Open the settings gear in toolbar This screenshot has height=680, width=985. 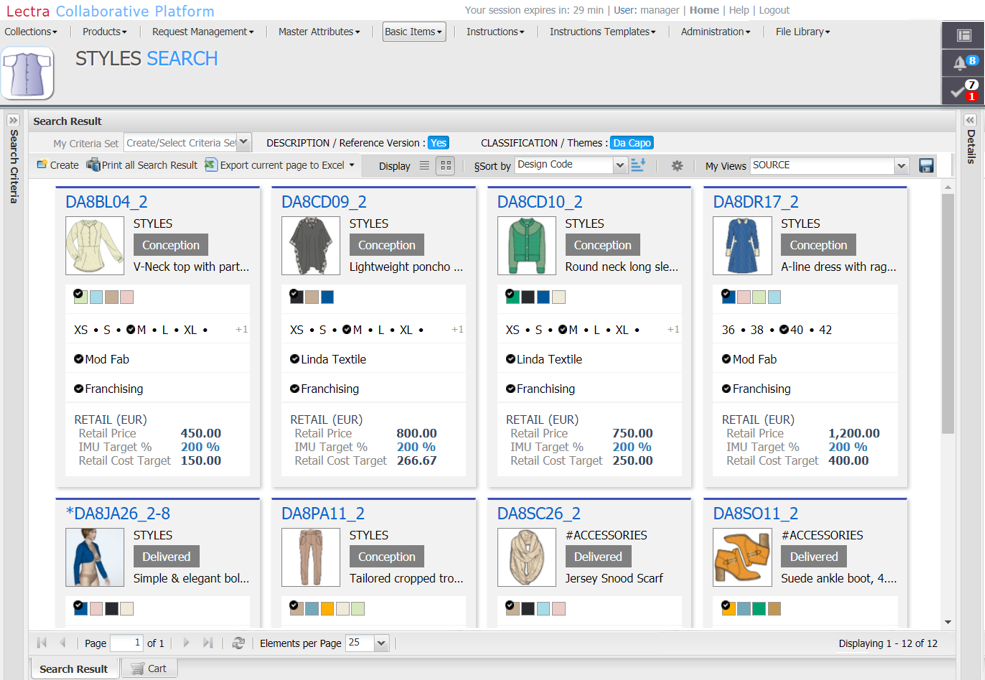[x=677, y=166]
